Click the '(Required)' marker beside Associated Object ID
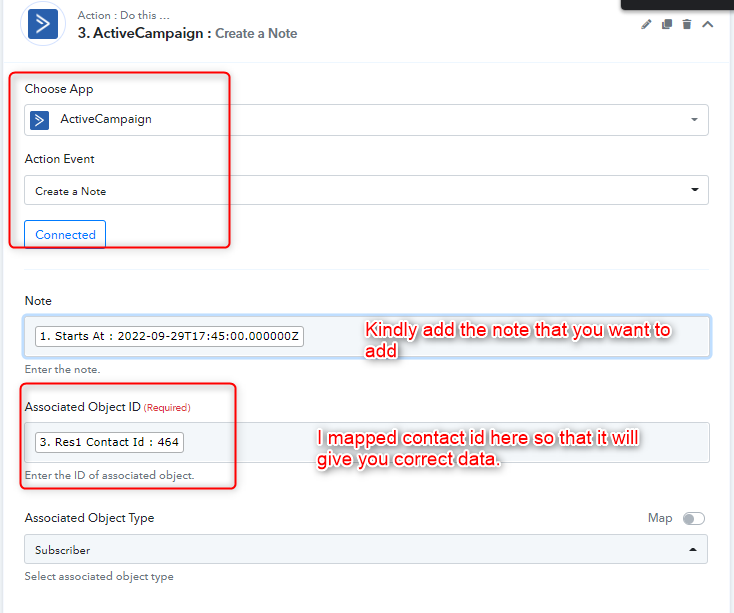The image size is (734, 613). click(x=167, y=408)
